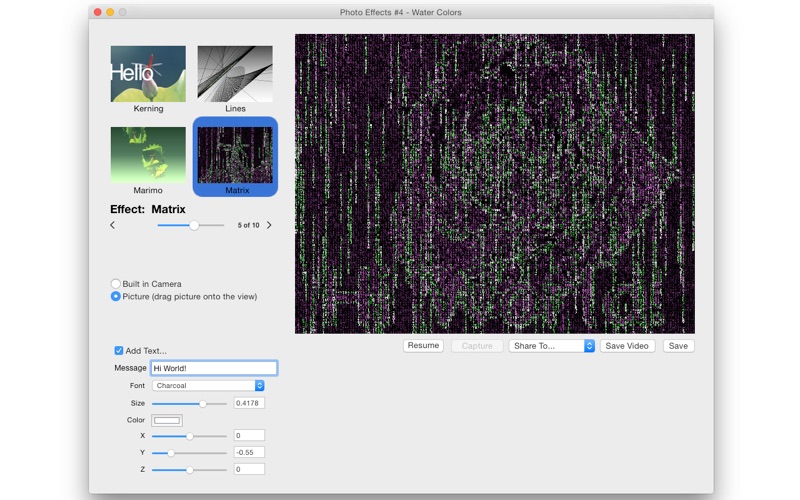Uncheck the Add Text checkbox

click(x=119, y=351)
